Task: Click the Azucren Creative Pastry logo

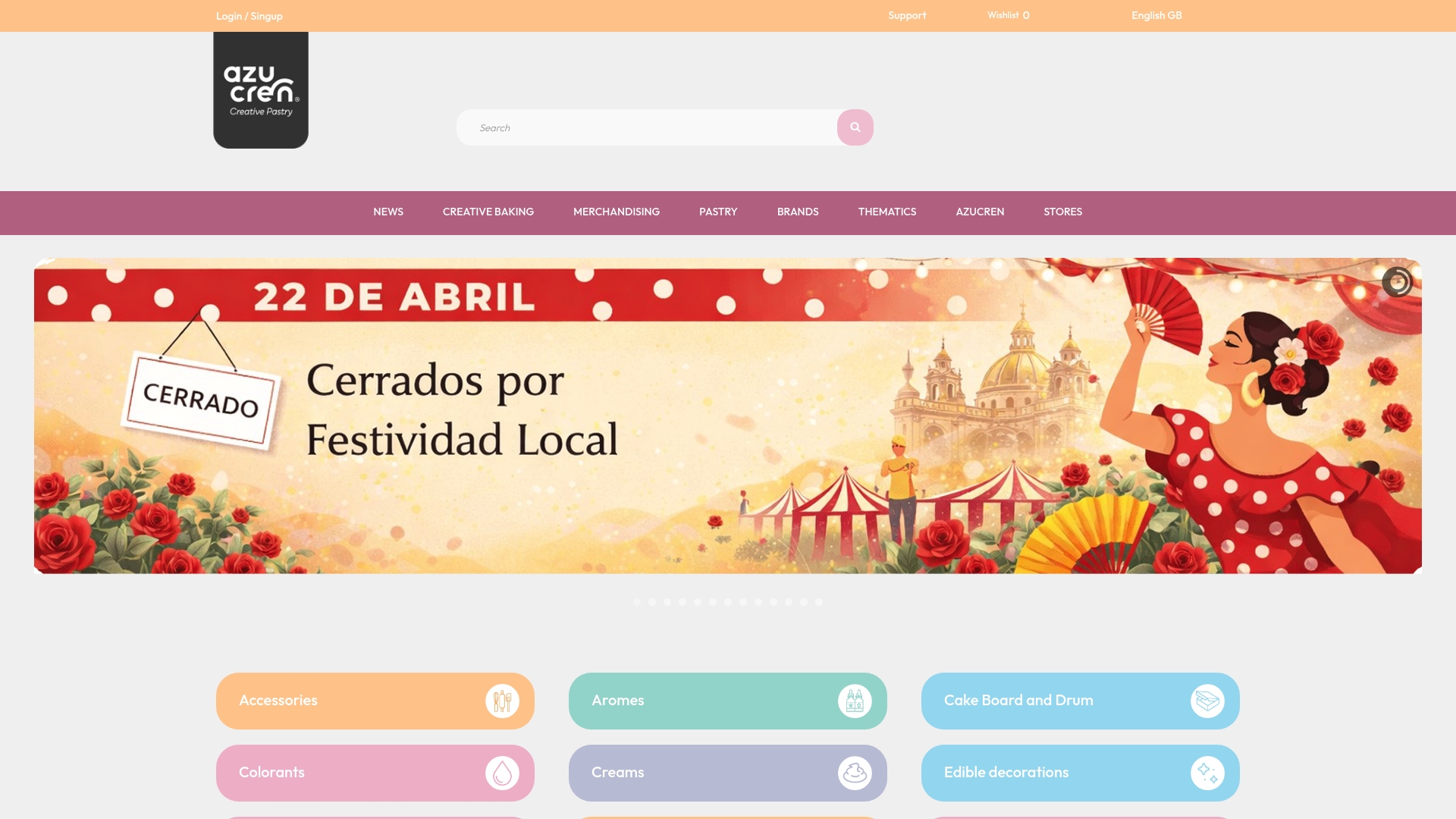Action: [261, 89]
